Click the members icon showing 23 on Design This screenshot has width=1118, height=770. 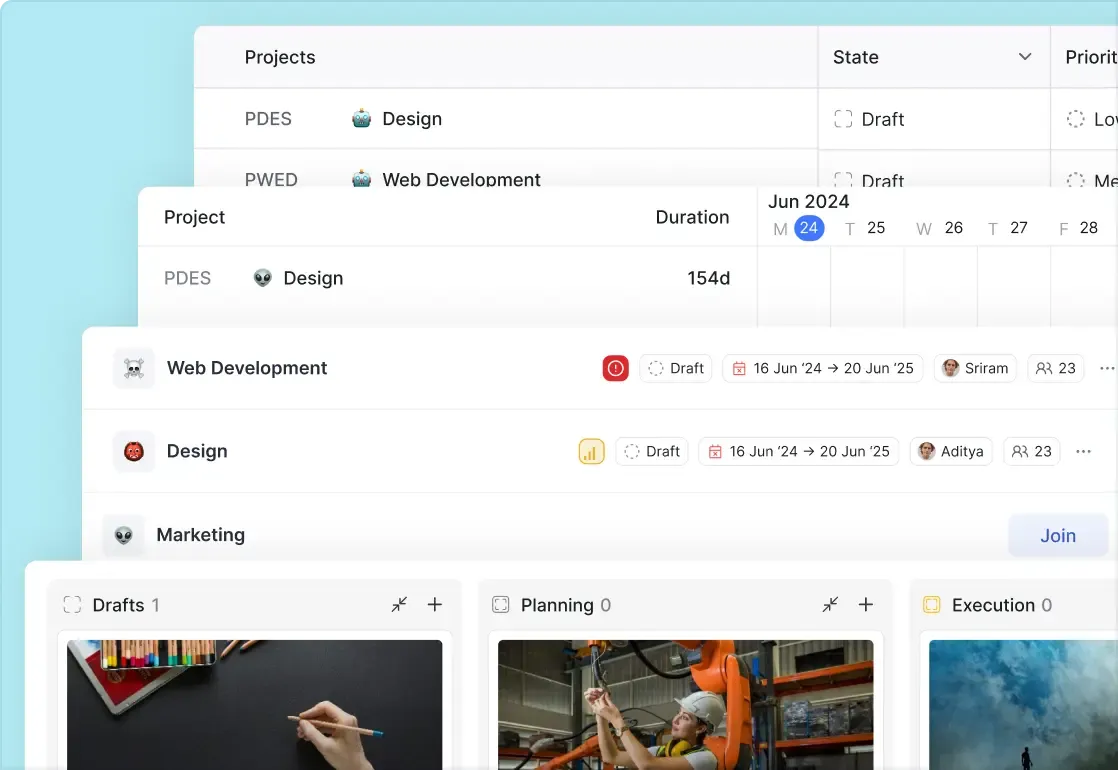1031,451
